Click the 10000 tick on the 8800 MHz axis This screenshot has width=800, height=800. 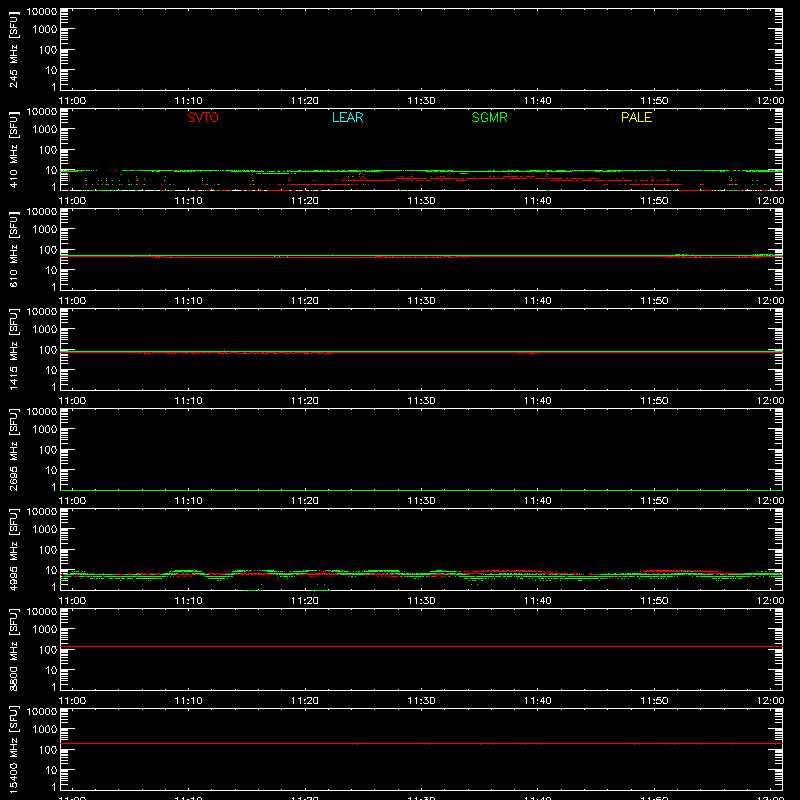point(42,612)
